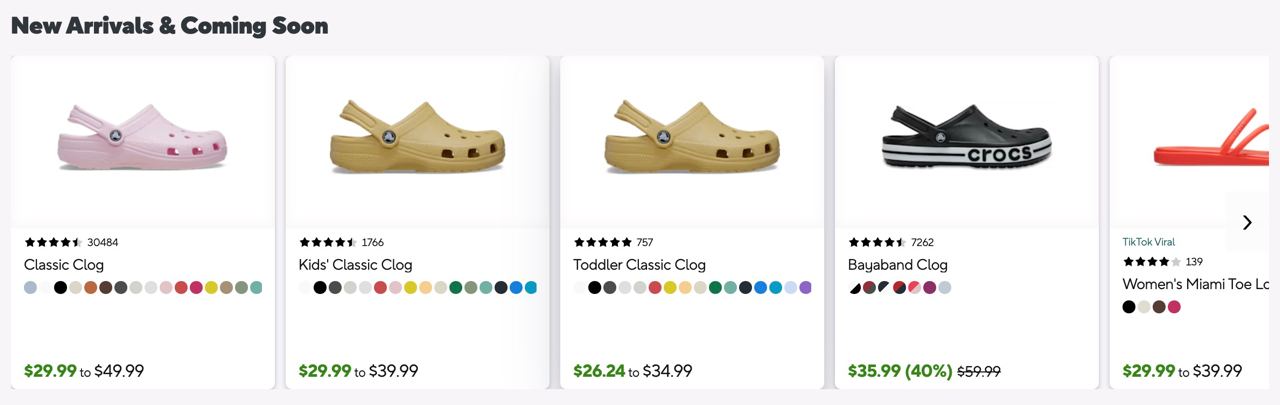Pick the purple swatch for Toddler Classic Clog
Image resolution: width=1280 pixels, height=405 pixels.
coord(805,288)
